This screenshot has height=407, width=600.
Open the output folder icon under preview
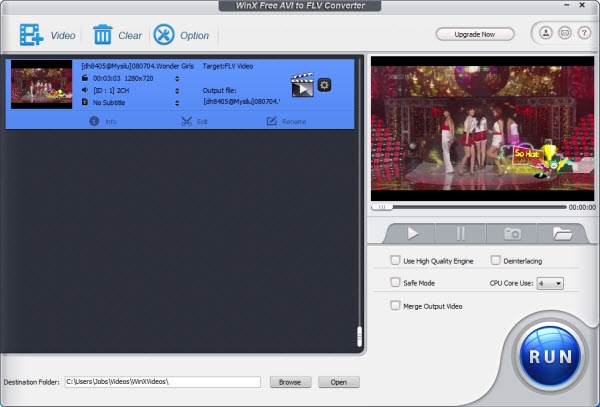coord(562,233)
